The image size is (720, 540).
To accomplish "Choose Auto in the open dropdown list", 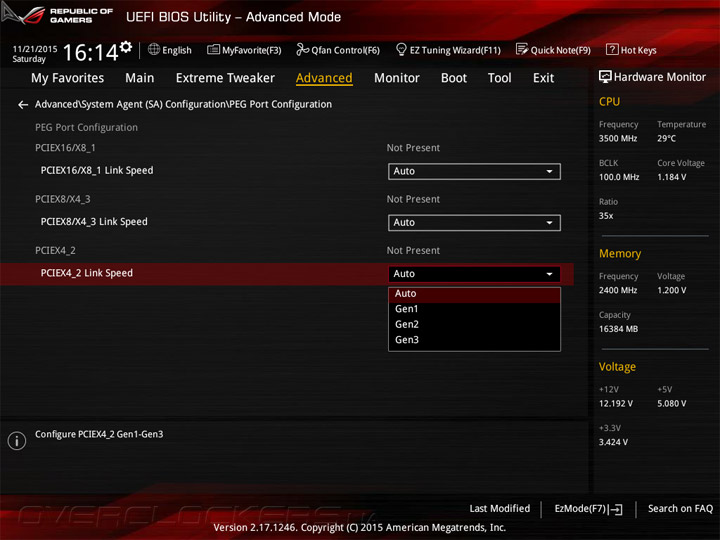I will tap(474, 294).
